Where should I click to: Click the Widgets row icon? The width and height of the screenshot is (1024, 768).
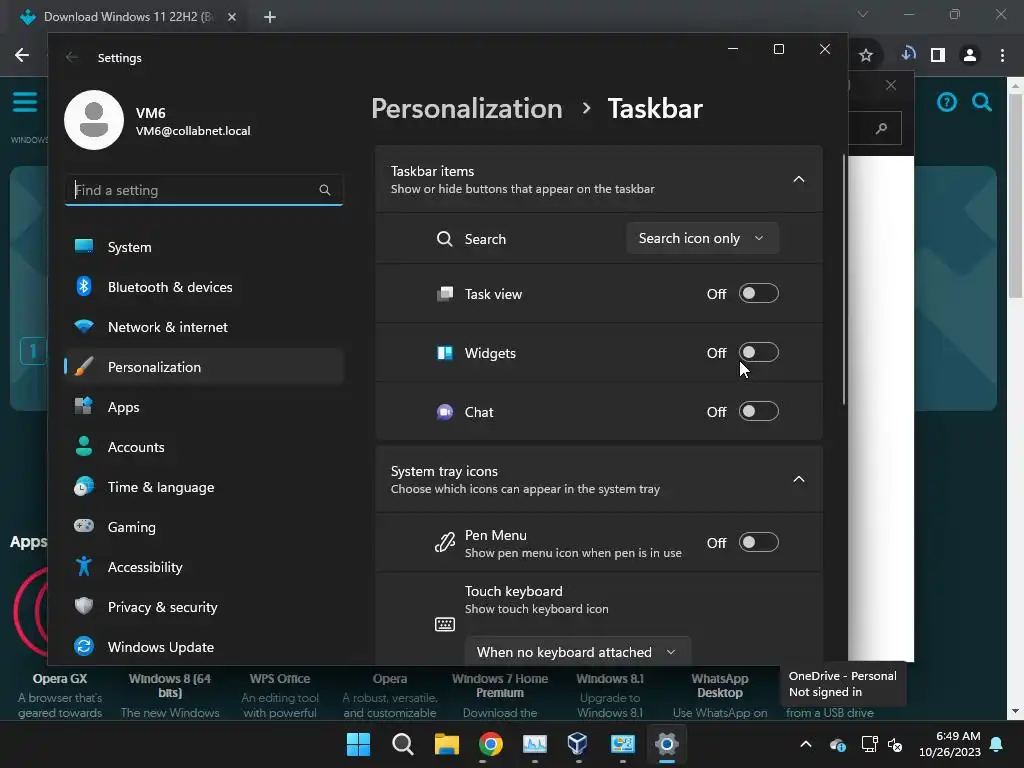coord(445,353)
